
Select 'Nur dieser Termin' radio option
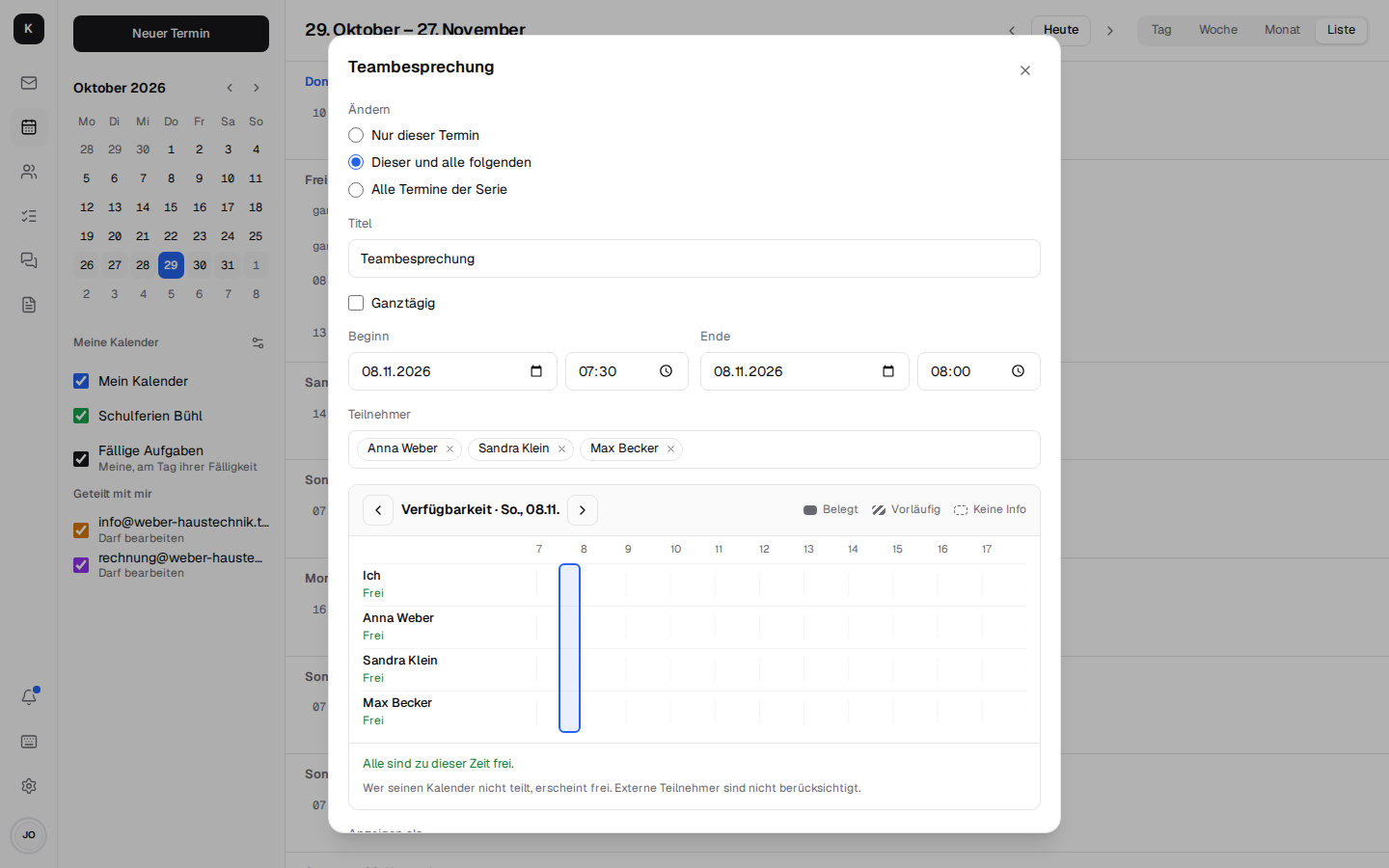[x=356, y=135]
